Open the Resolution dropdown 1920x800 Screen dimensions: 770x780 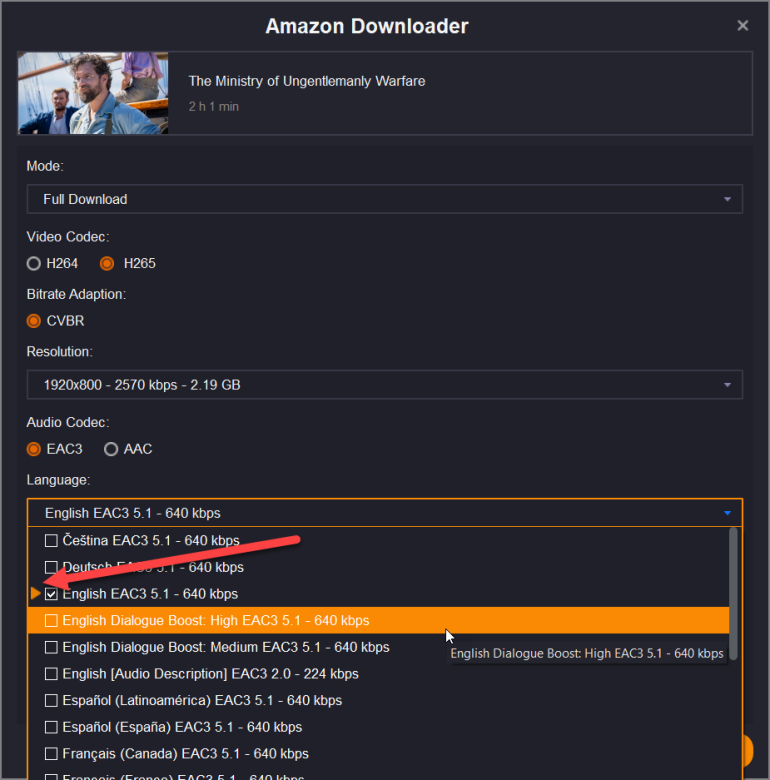[385, 385]
